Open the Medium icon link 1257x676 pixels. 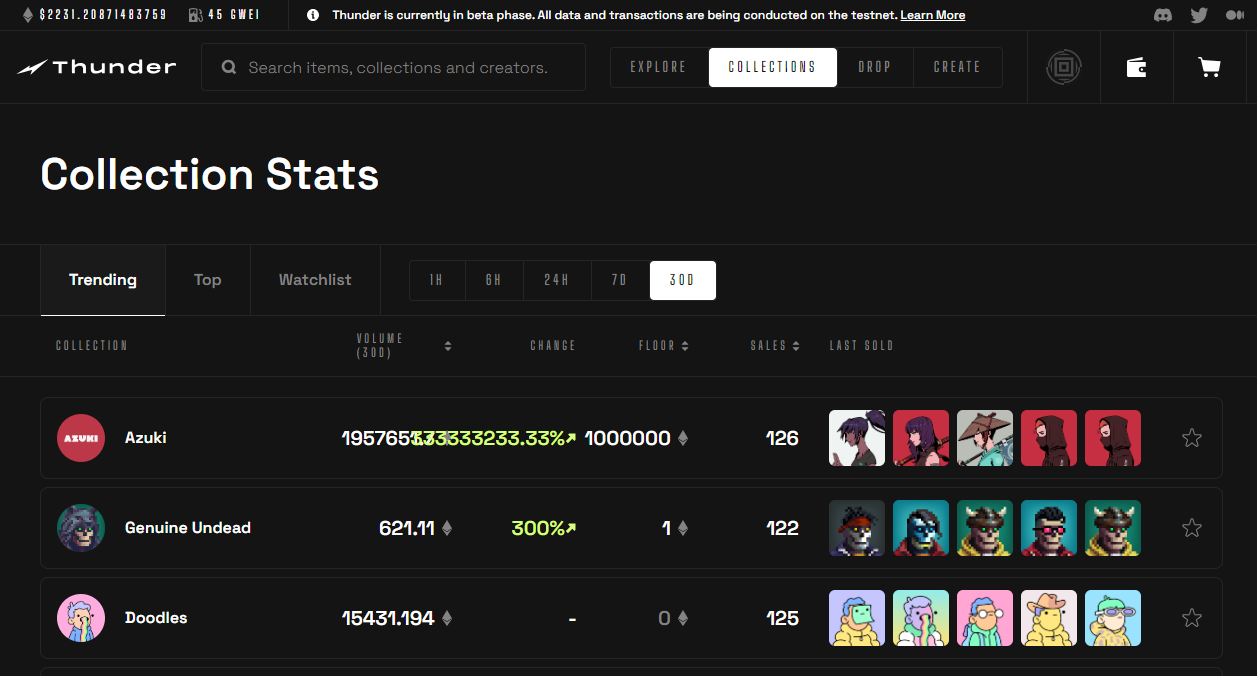coord(1234,15)
